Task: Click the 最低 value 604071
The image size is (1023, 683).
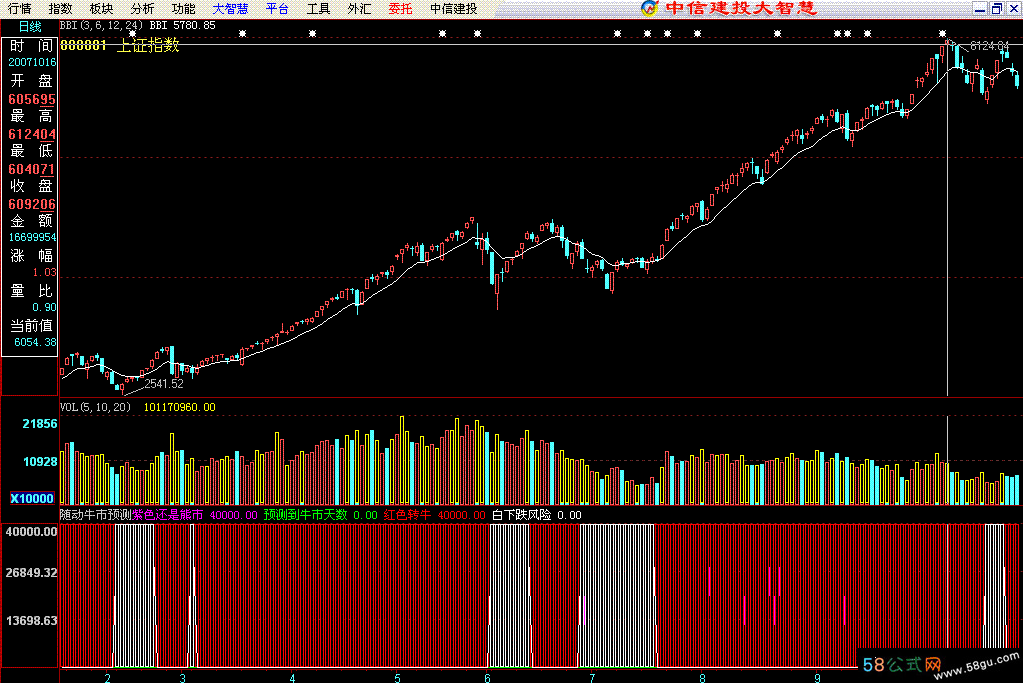Action: pyautogui.click(x=32, y=169)
